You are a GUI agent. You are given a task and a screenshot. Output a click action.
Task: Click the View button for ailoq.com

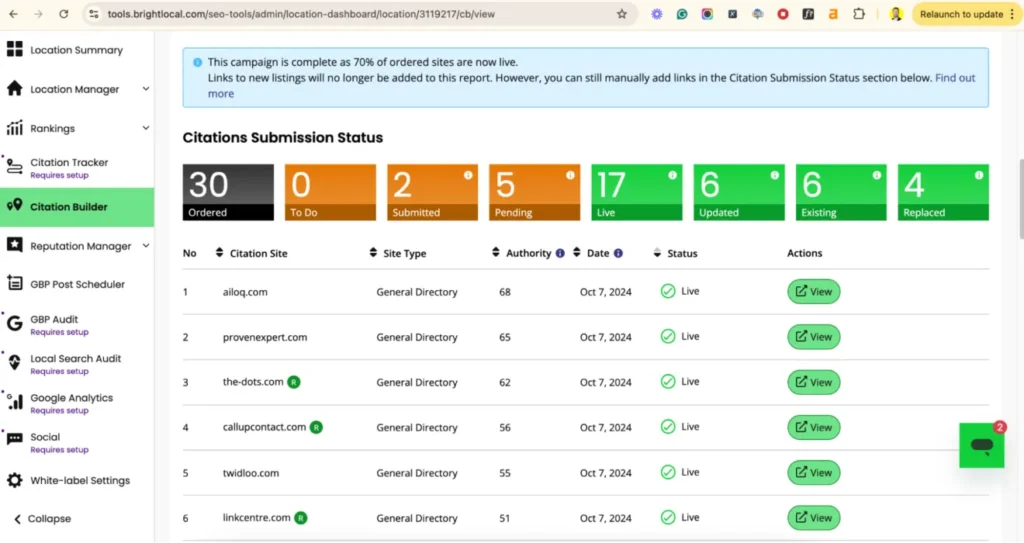tap(813, 292)
